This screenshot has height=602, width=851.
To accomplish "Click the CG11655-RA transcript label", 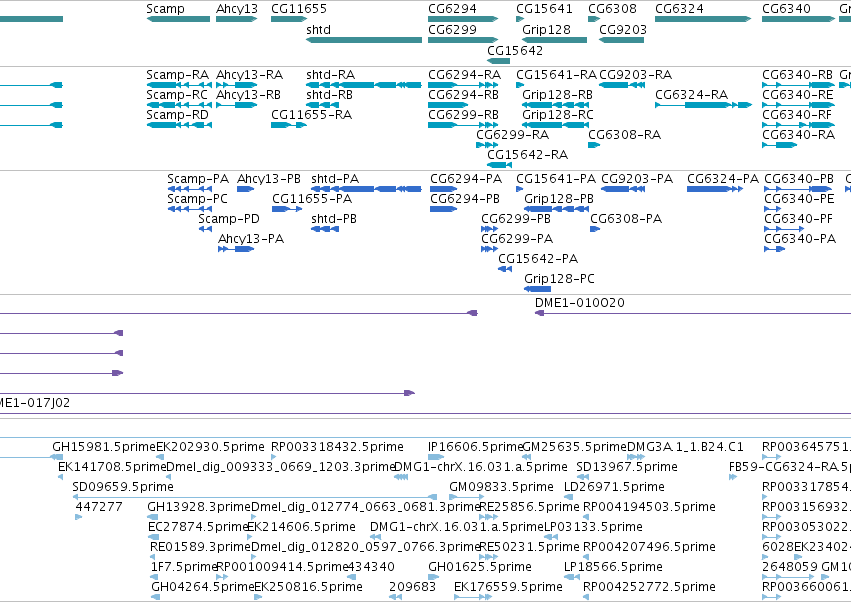I will pos(312,115).
